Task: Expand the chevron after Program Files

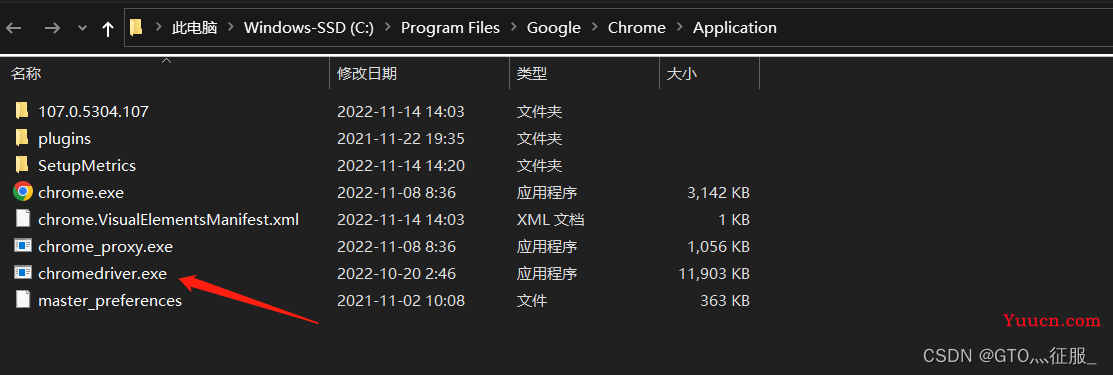Action: coord(513,28)
